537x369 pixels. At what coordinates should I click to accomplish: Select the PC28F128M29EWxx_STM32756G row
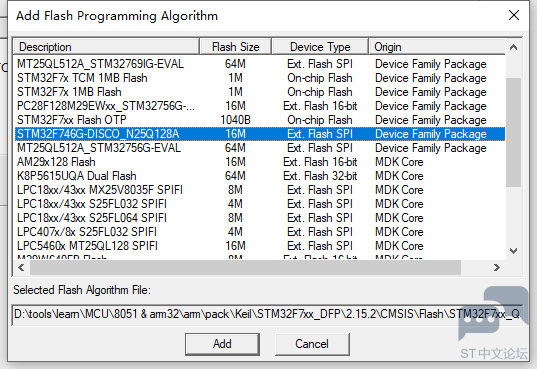coord(260,106)
